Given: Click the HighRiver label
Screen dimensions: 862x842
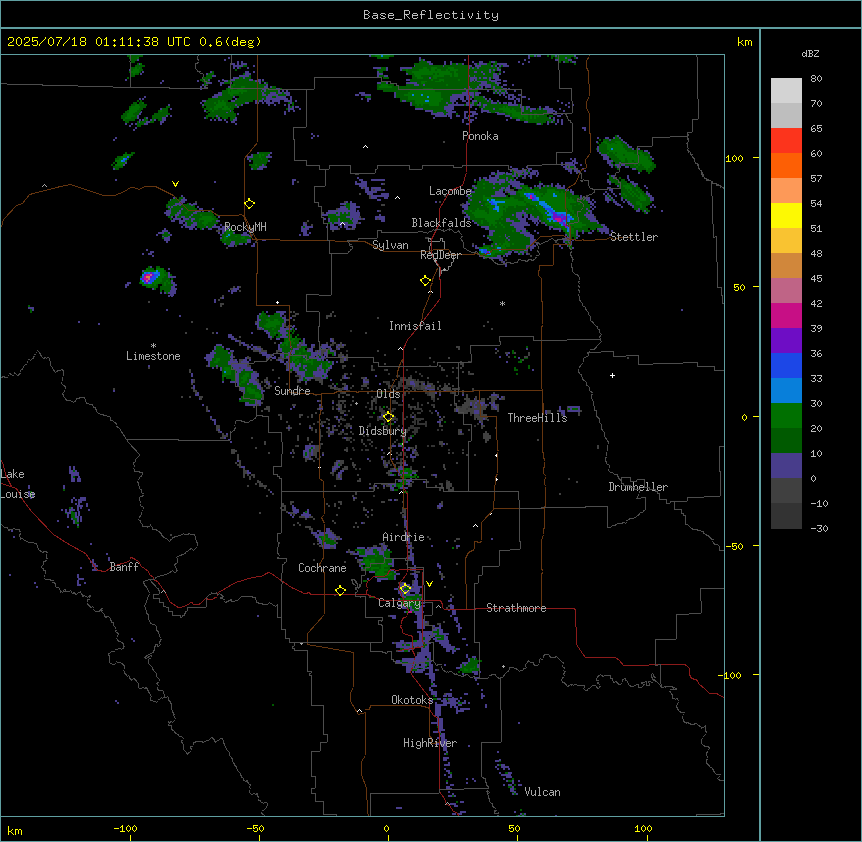Looking at the screenshot, I should pyautogui.click(x=430, y=743).
